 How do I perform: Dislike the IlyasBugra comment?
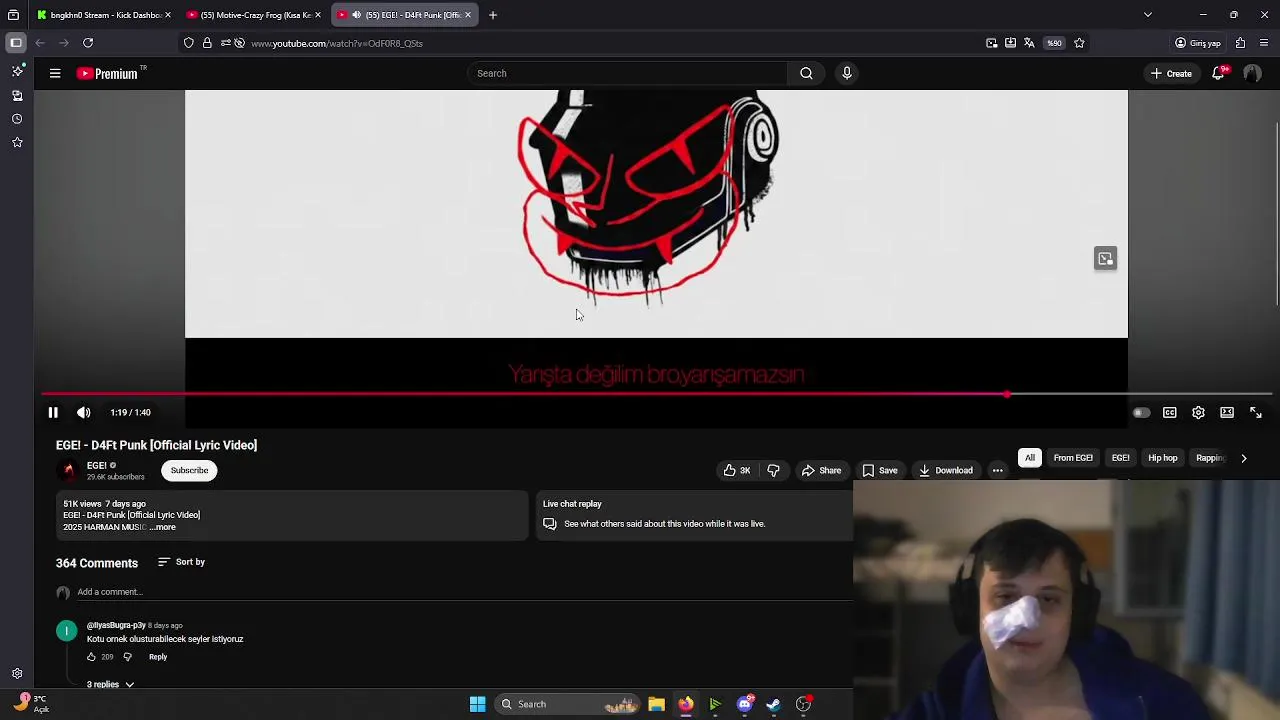click(127, 657)
